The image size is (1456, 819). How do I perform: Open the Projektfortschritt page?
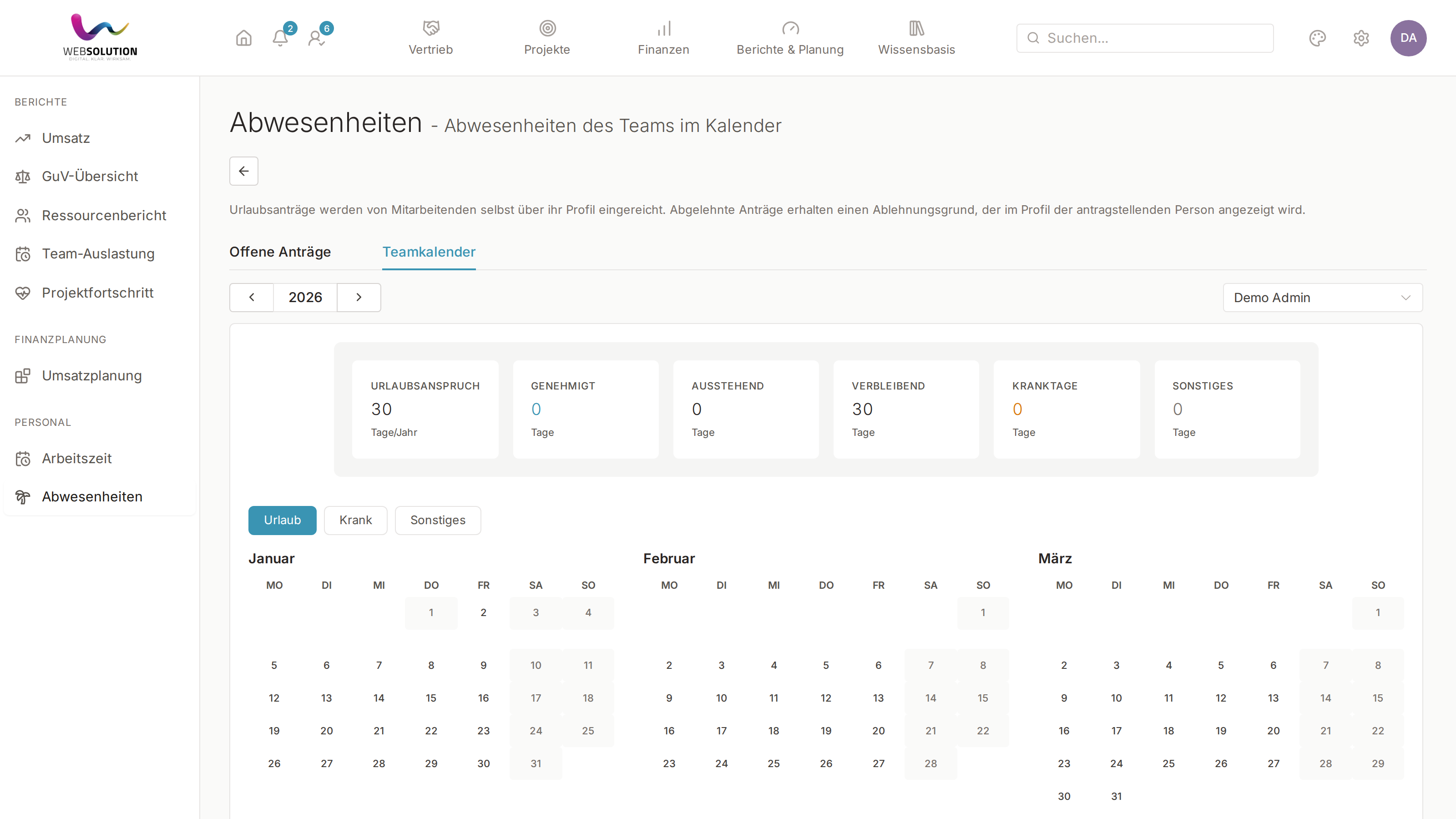(x=100, y=293)
